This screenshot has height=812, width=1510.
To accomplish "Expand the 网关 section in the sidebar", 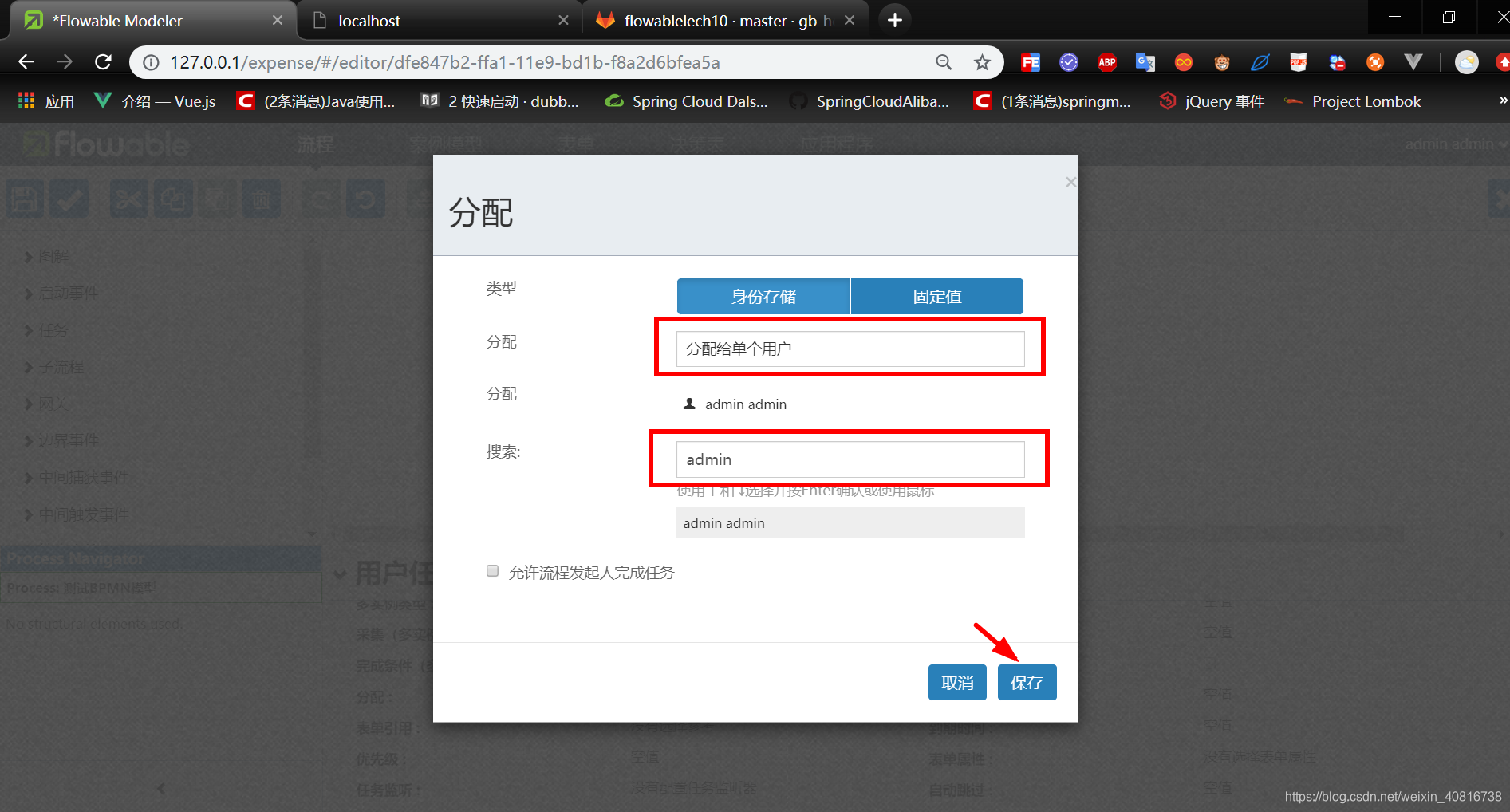I will coord(53,403).
